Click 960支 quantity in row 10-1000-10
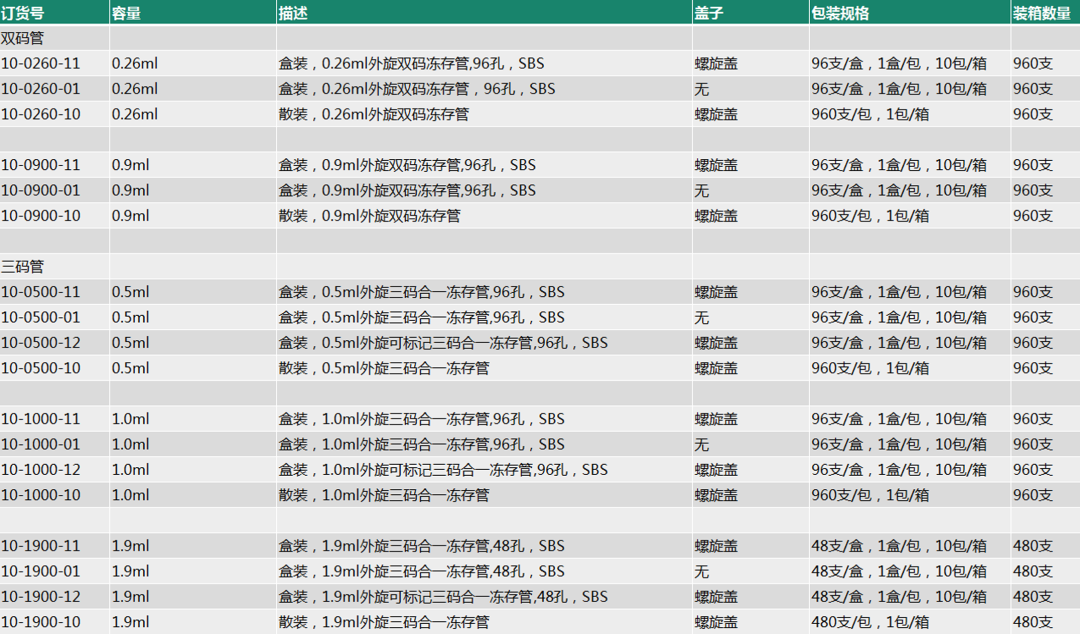 pyautogui.click(x=1032, y=495)
